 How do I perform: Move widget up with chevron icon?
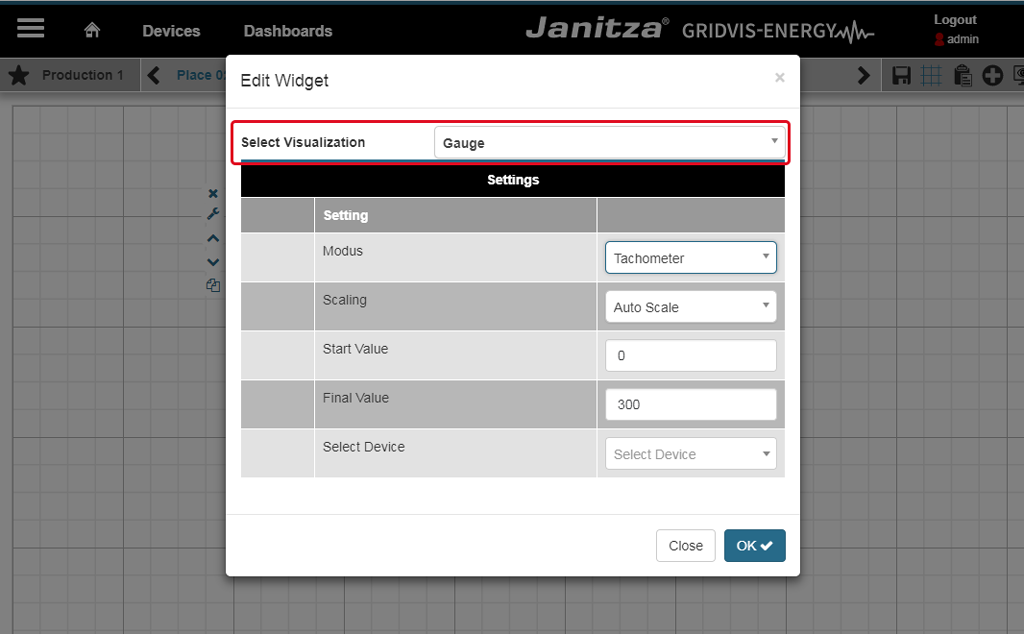(x=213, y=238)
